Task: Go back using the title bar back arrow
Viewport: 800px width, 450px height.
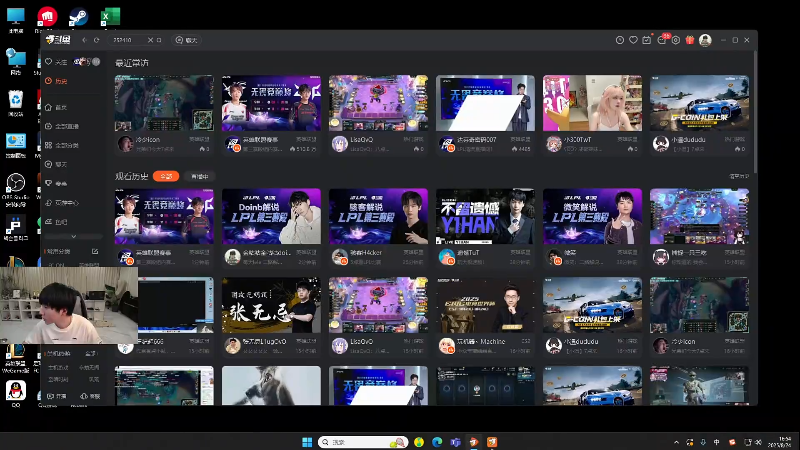Action: 85,40
